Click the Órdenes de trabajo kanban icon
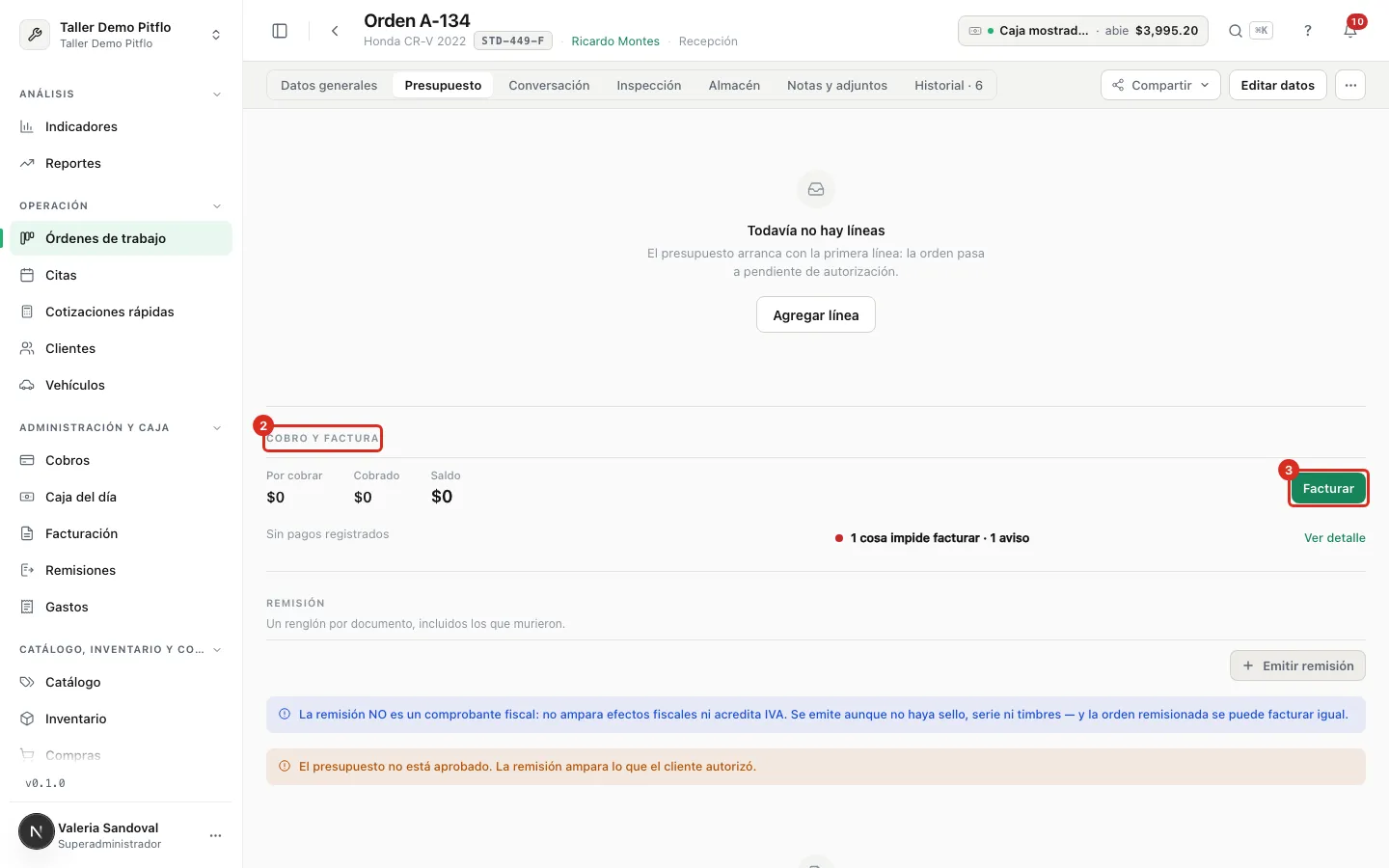 coord(27,238)
